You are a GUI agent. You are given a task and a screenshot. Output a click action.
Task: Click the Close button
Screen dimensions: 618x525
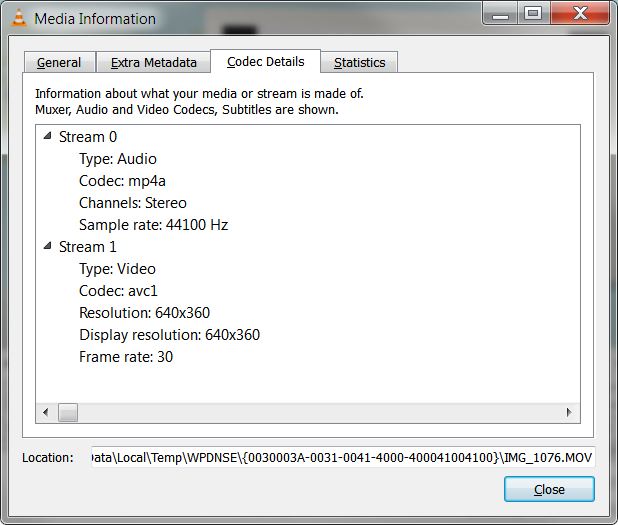coord(549,489)
